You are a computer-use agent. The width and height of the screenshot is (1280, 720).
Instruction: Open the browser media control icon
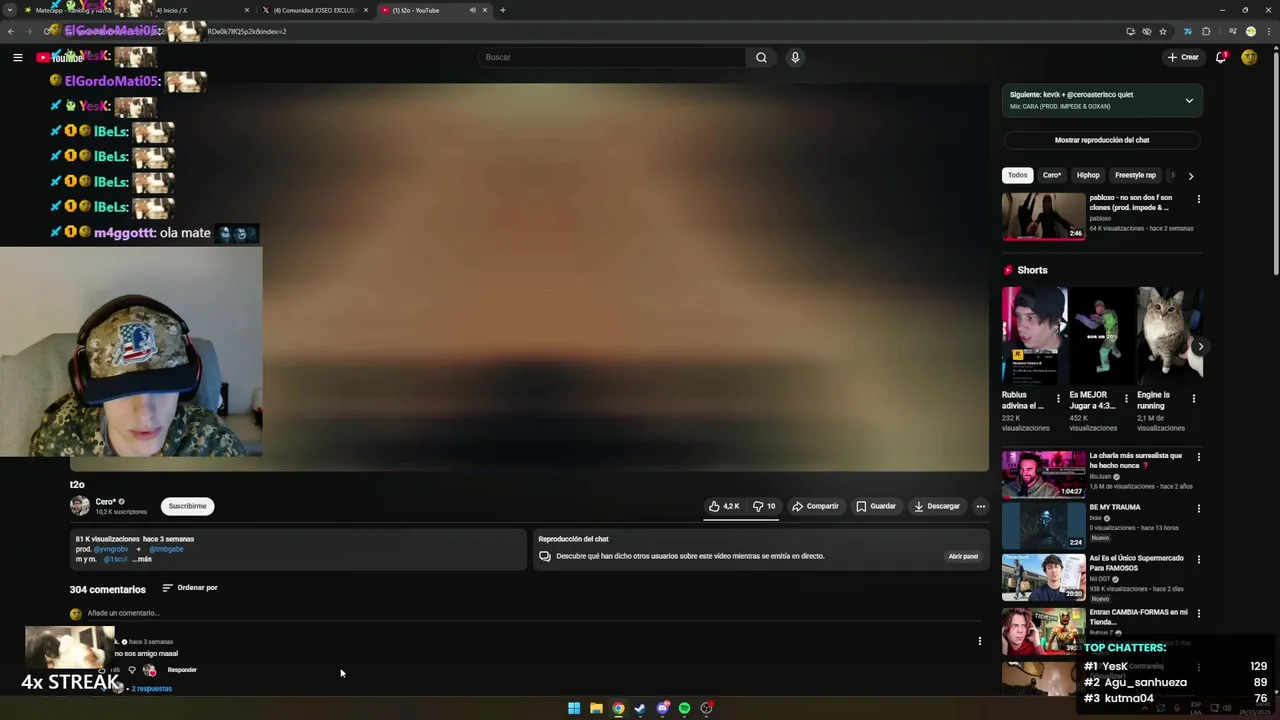pos(1233,31)
